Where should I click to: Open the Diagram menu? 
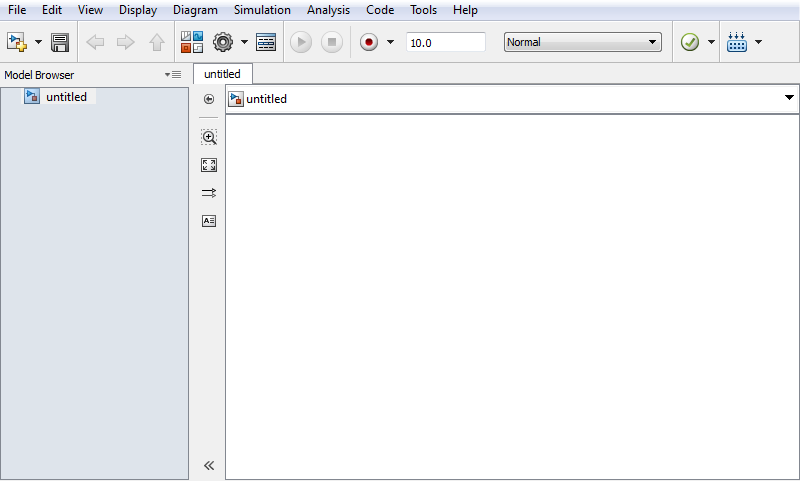tap(195, 10)
